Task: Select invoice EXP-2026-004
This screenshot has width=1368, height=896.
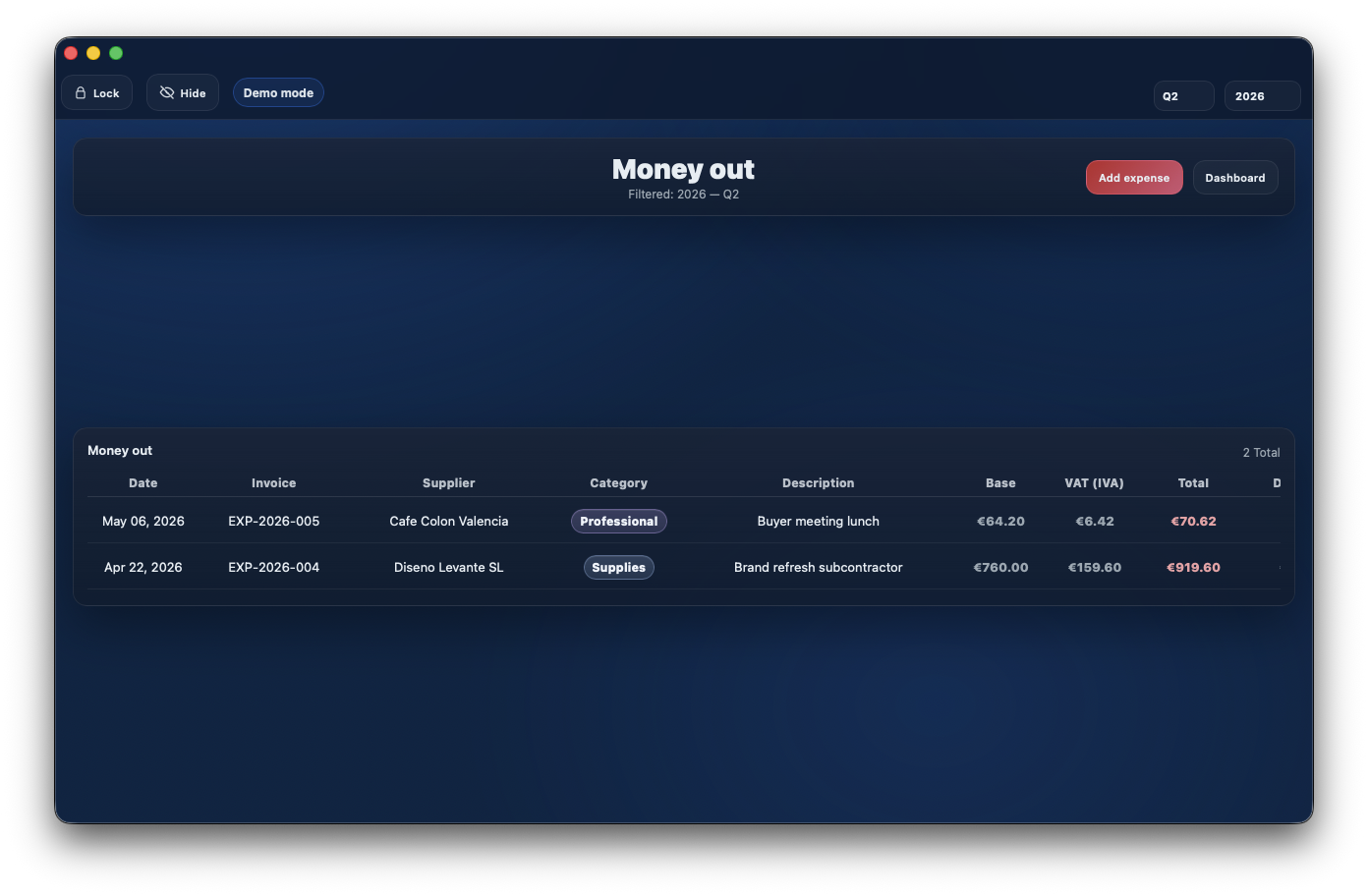Action: 274,568
